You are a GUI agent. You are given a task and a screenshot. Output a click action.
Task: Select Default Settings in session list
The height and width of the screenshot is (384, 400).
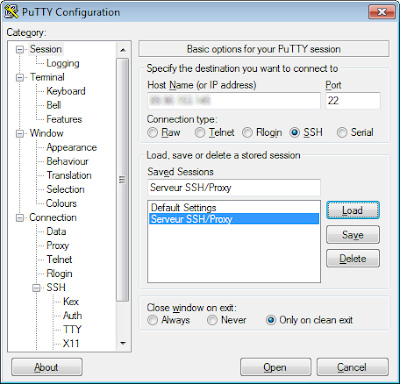pos(234,207)
